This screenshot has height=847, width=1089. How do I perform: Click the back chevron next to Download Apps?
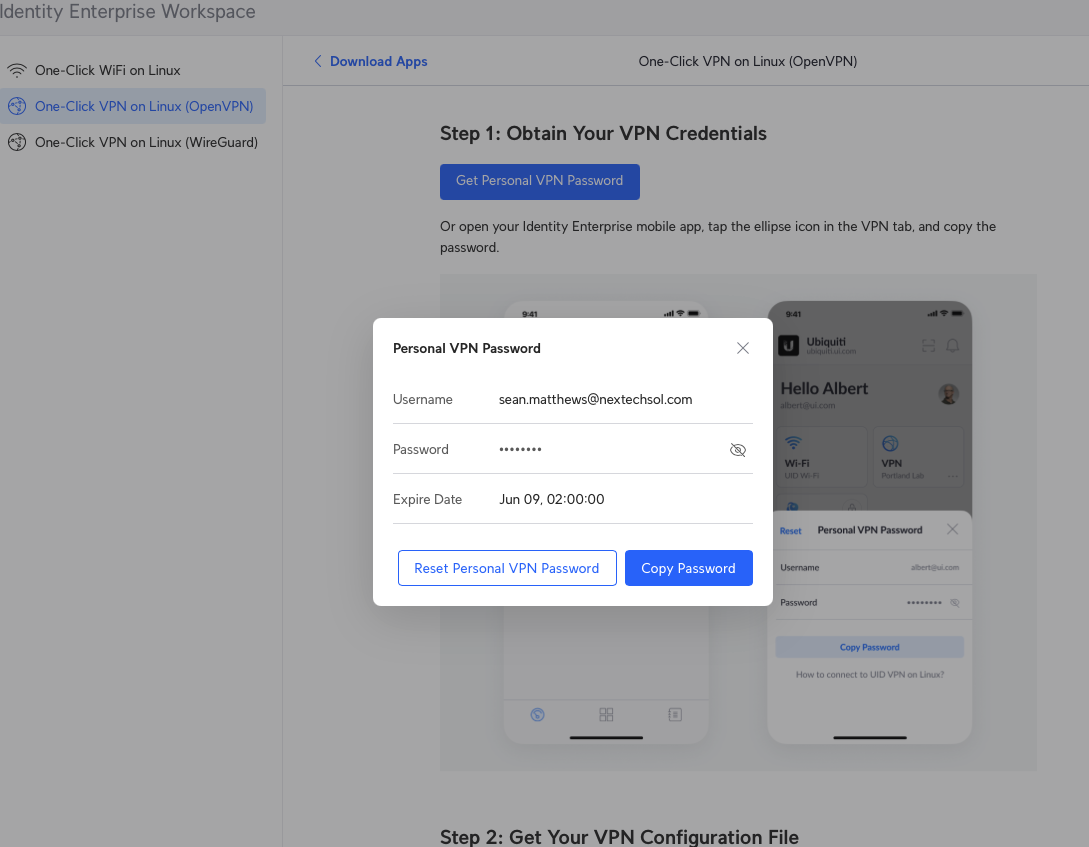[x=318, y=61]
